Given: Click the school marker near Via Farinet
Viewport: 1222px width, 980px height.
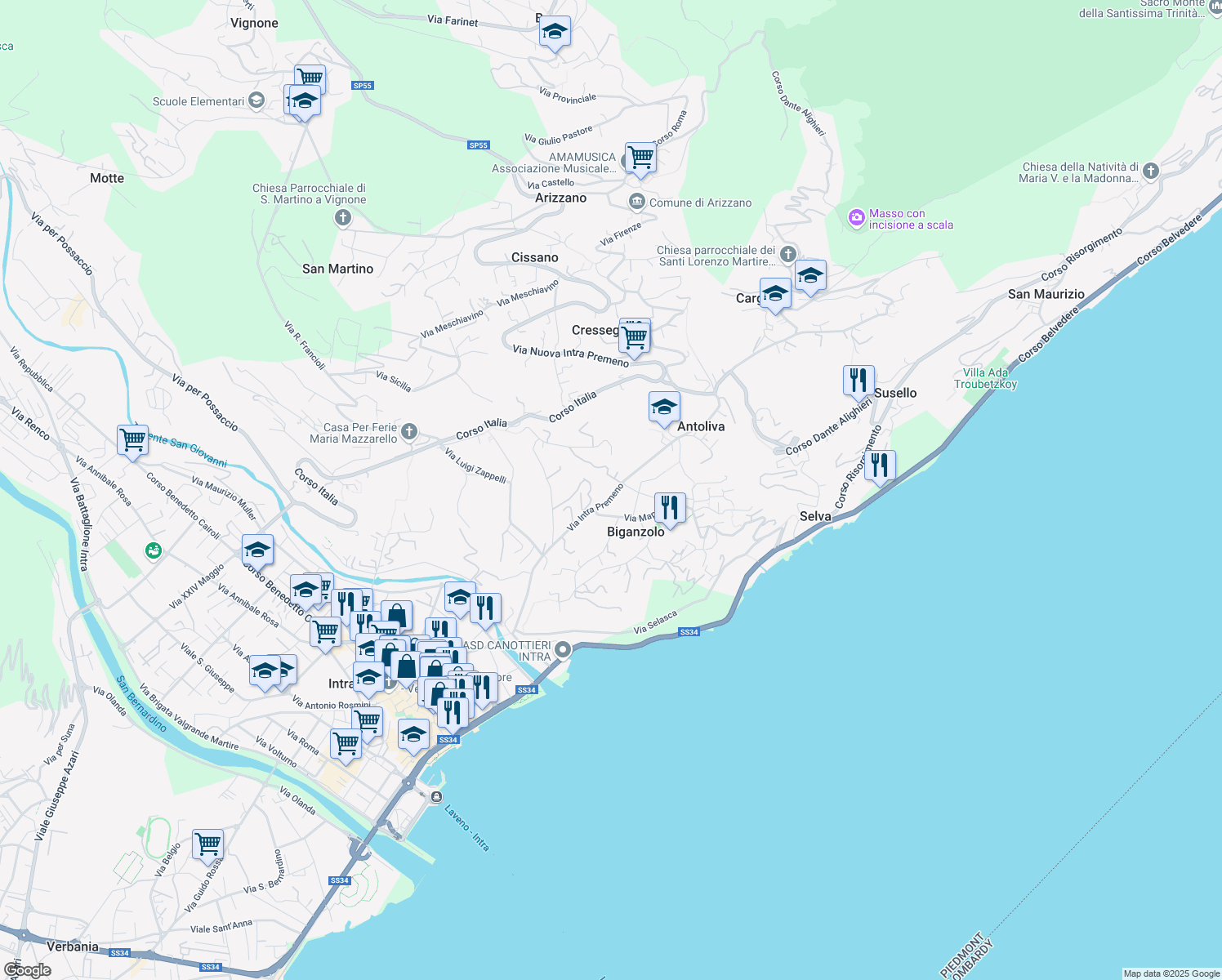Looking at the screenshot, I should point(555,33).
